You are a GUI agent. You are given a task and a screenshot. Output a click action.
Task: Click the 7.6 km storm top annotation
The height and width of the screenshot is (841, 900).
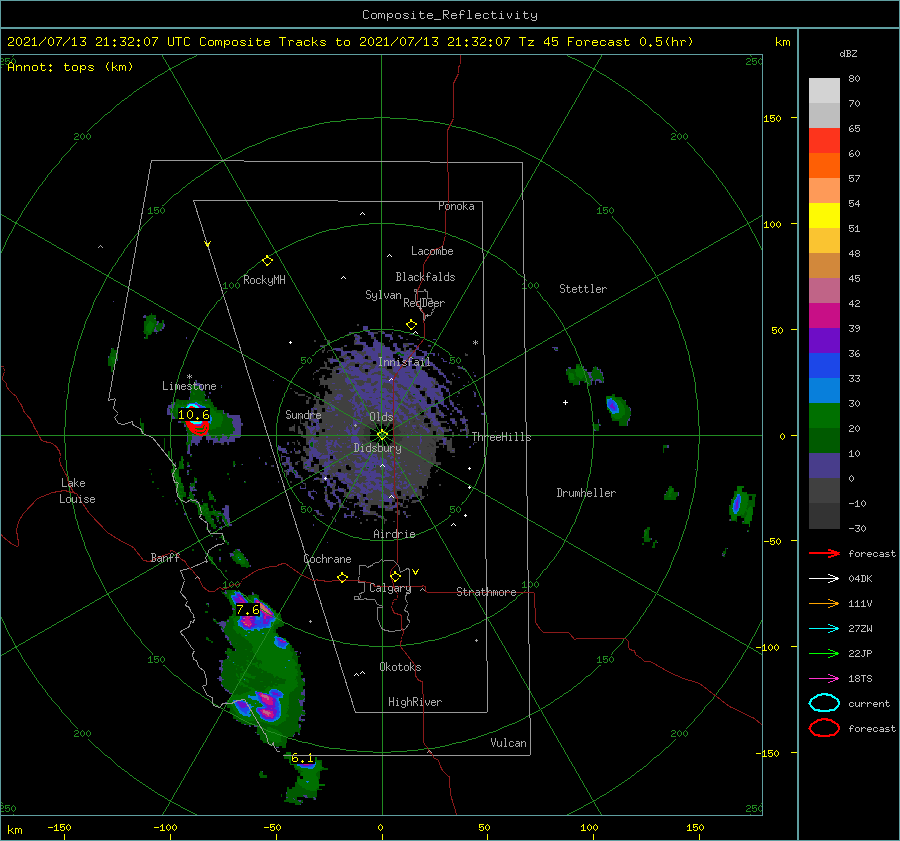(248, 610)
